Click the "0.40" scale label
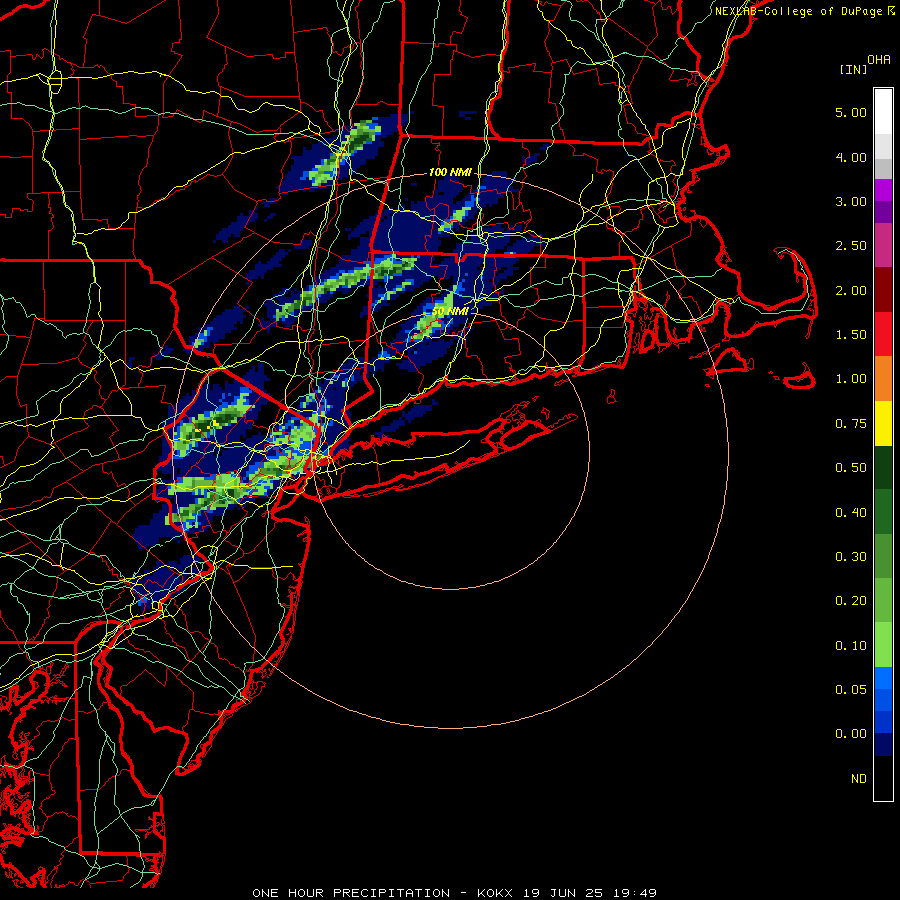 (851, 513)
